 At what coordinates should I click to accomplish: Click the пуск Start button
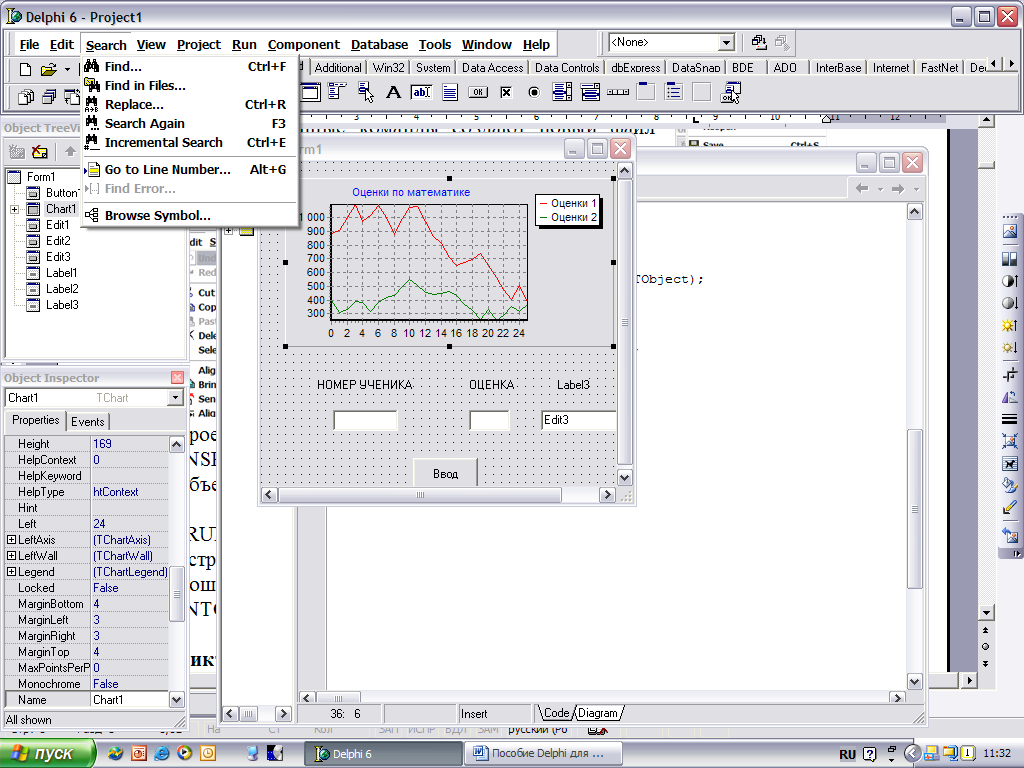pyautogui.click(x=46, y=754)
